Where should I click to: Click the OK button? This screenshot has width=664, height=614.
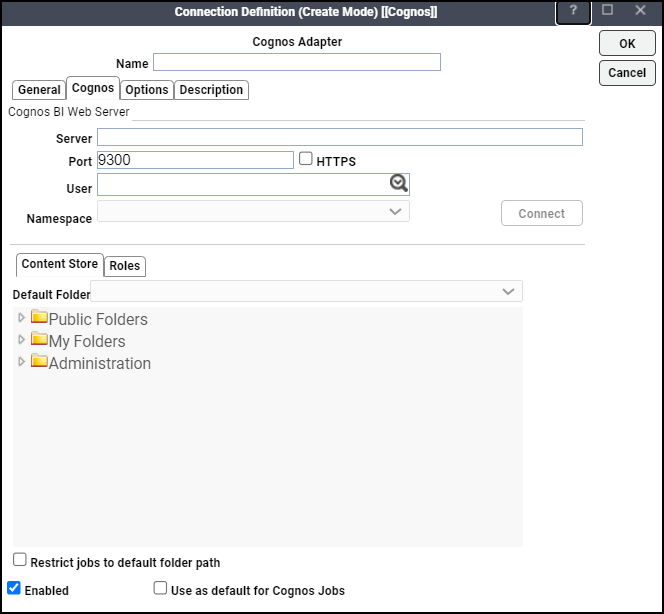tap(627, 43)
